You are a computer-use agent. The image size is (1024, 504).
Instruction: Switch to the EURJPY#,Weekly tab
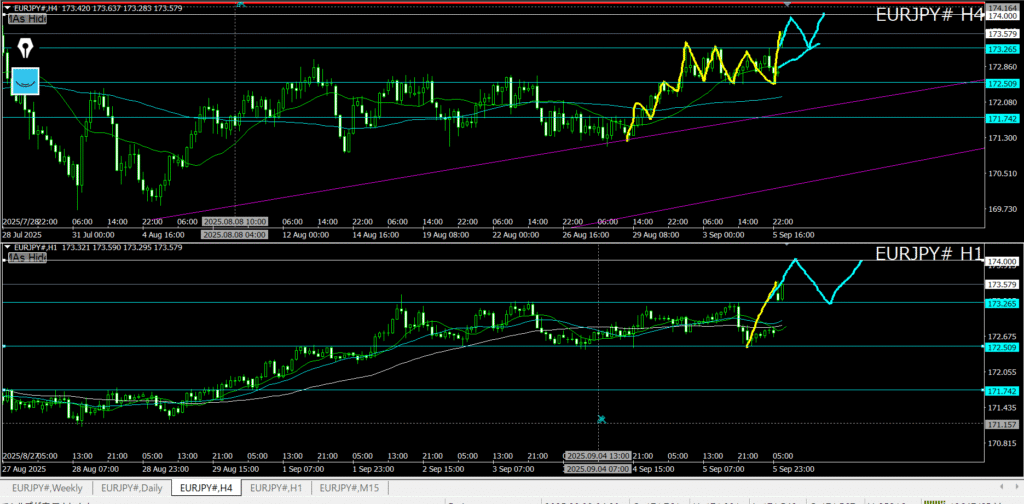coord(47,487)
